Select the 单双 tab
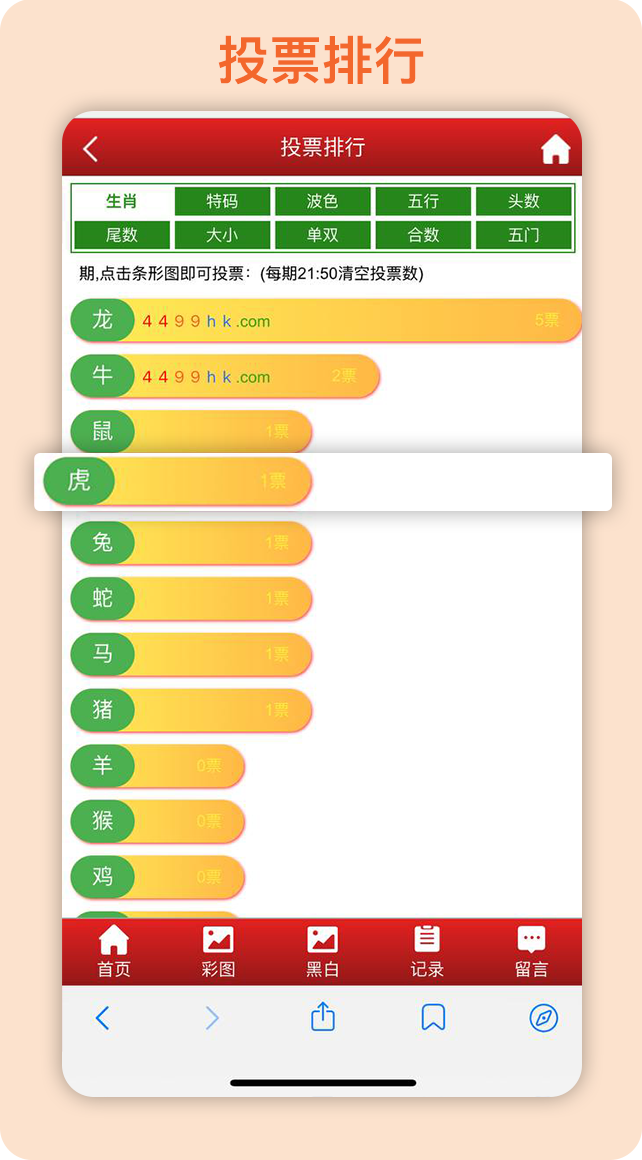Screen dimensions: 642x1160 pyautogui.click(x=322, y=235)
